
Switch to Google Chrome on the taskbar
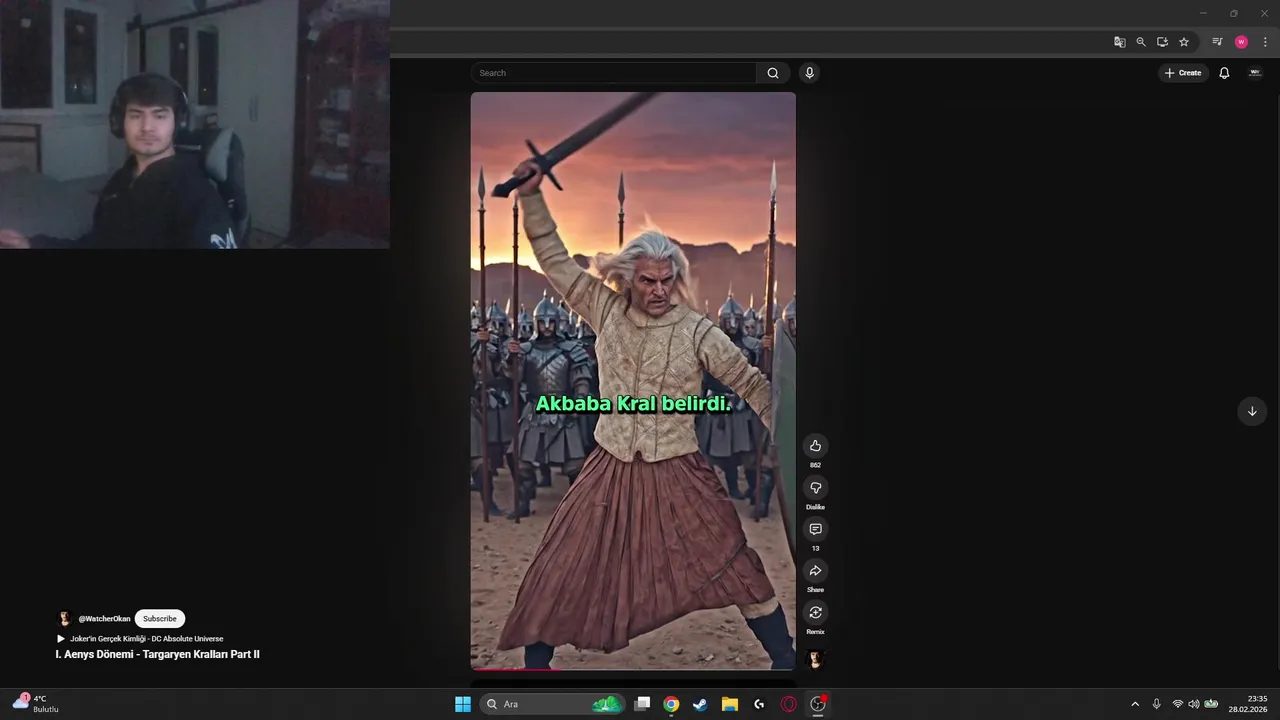671,704
